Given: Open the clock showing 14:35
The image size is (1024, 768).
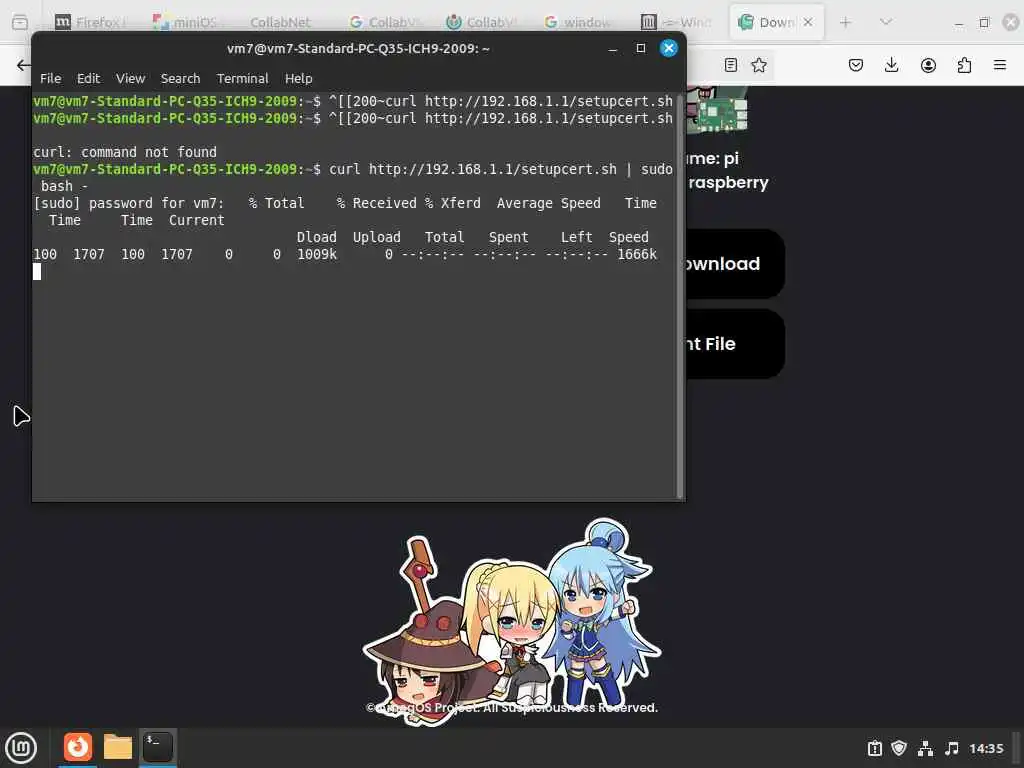Looking at the screenshot, I should [x=986, y=748].
